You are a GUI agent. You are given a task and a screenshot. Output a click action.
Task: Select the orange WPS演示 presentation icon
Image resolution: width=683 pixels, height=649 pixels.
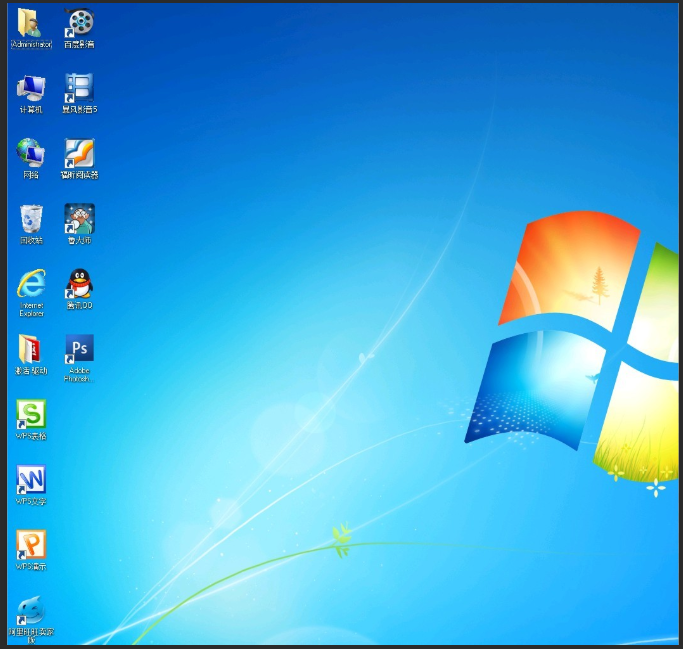click(31, 545)
